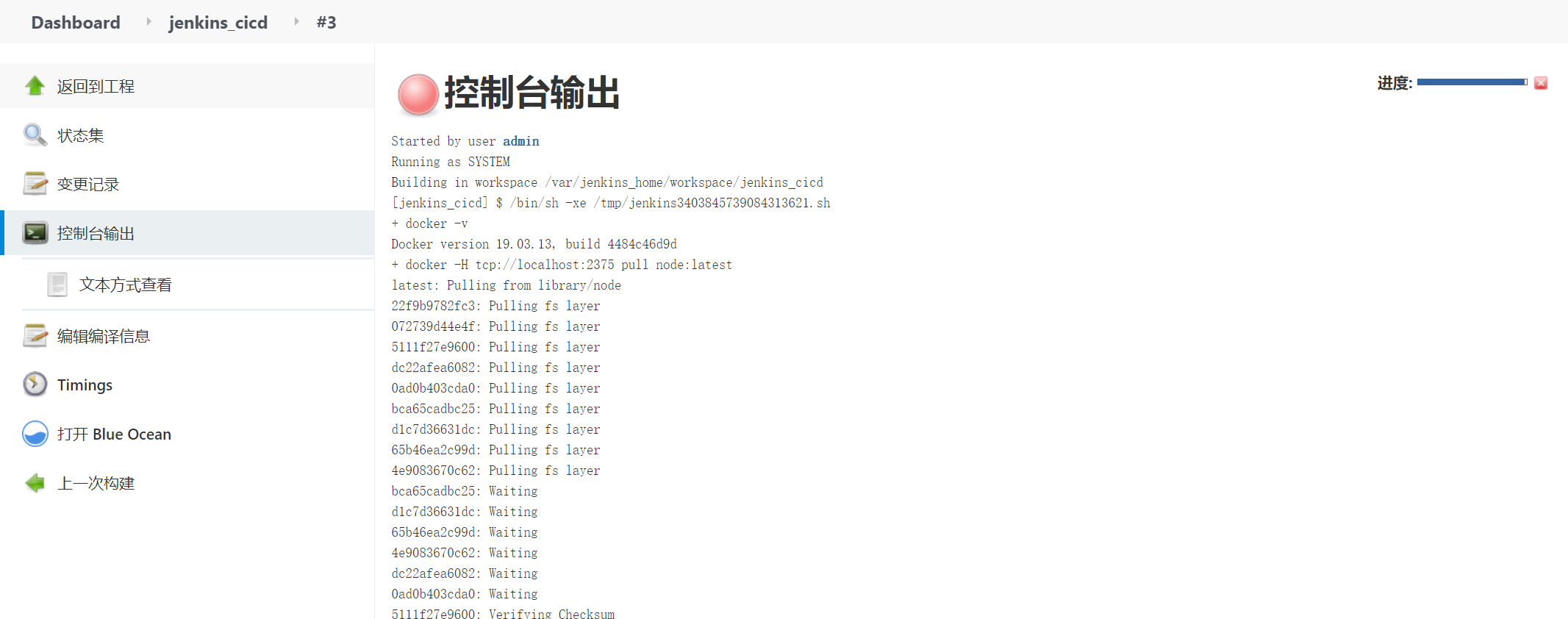Viewport: 1568px width, 619px height.
Task: Click the build progress bar
Action: click(x=1472, y=82)
